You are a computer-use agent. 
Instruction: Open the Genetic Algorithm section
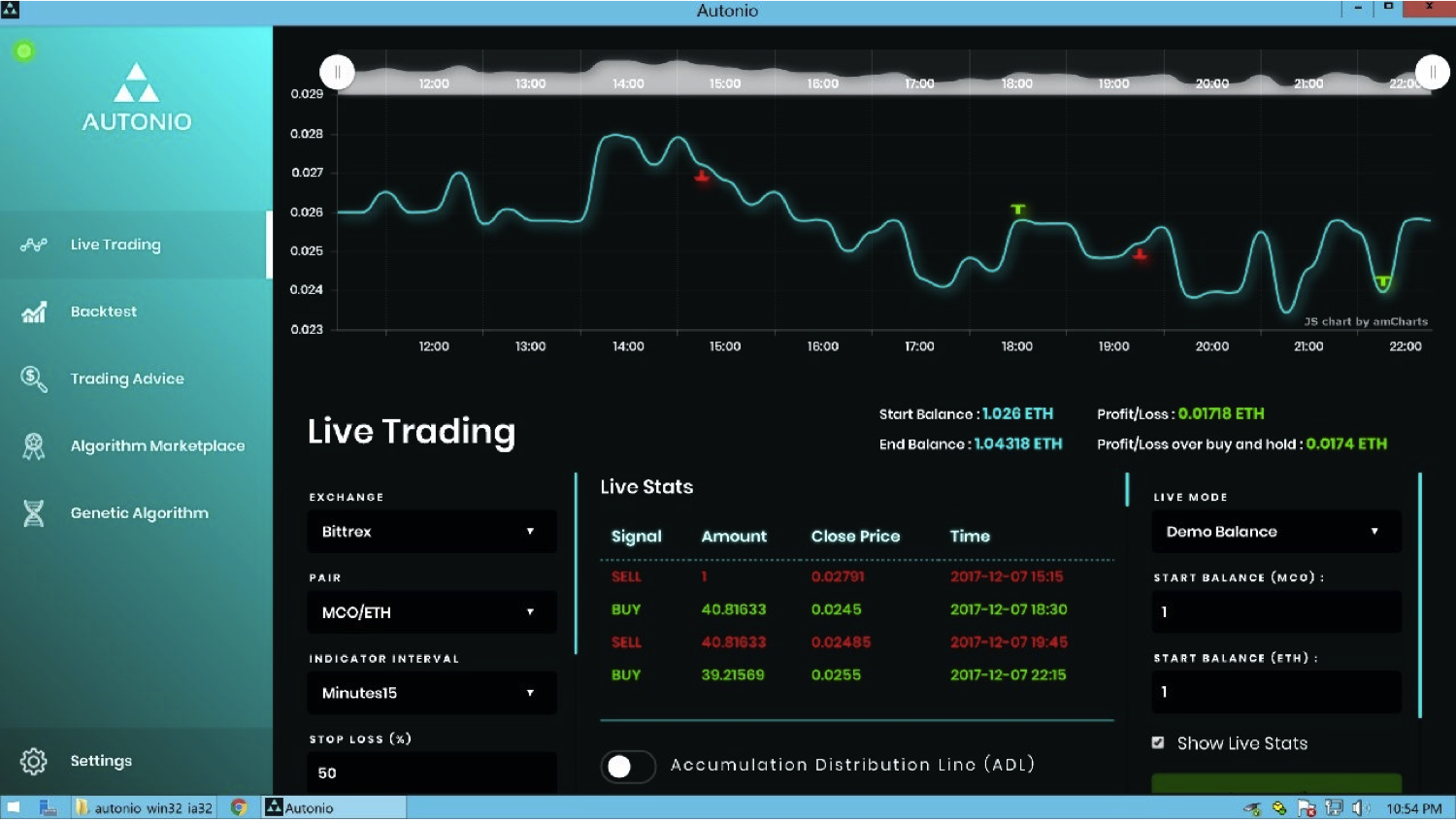(136, 512)
